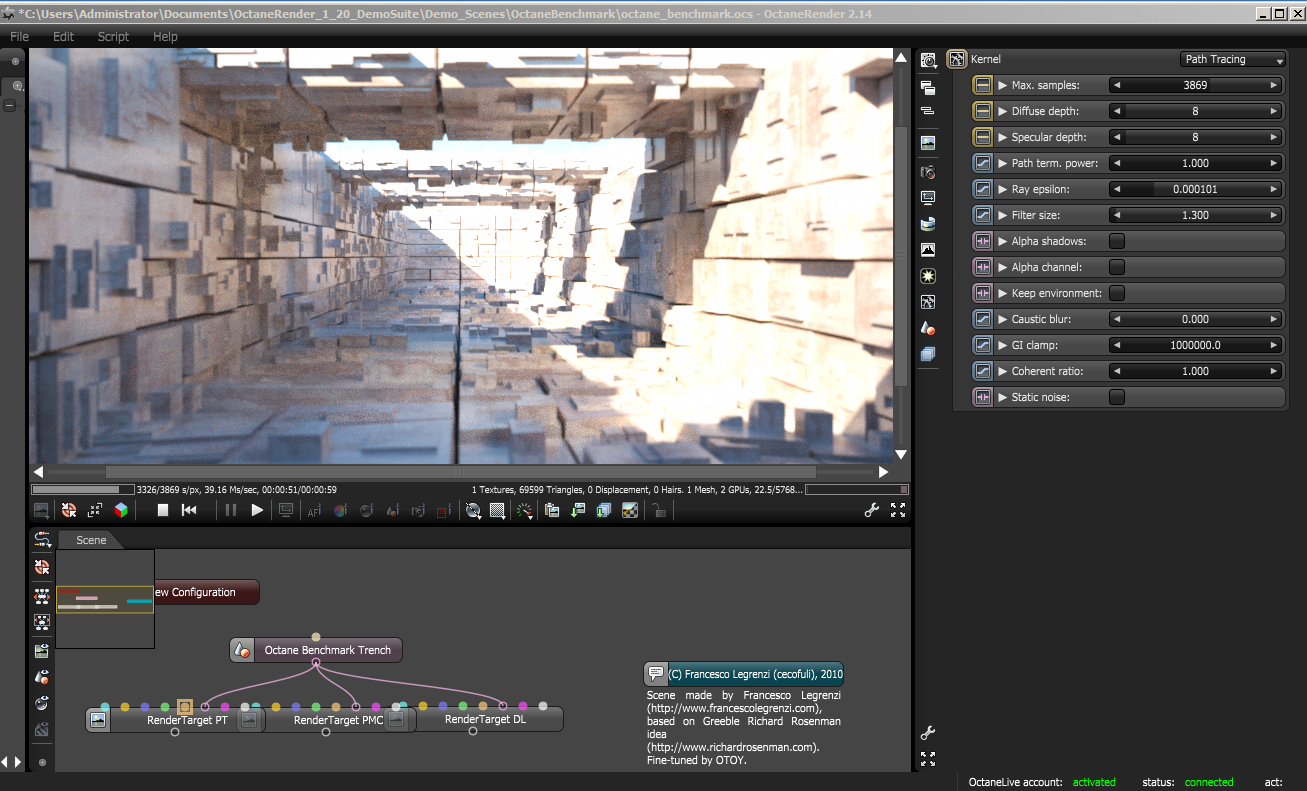1307x791 pixels.
Task: Click the mountain histogram icon in inspector sidebar
Action: click(x=928, y=249)
